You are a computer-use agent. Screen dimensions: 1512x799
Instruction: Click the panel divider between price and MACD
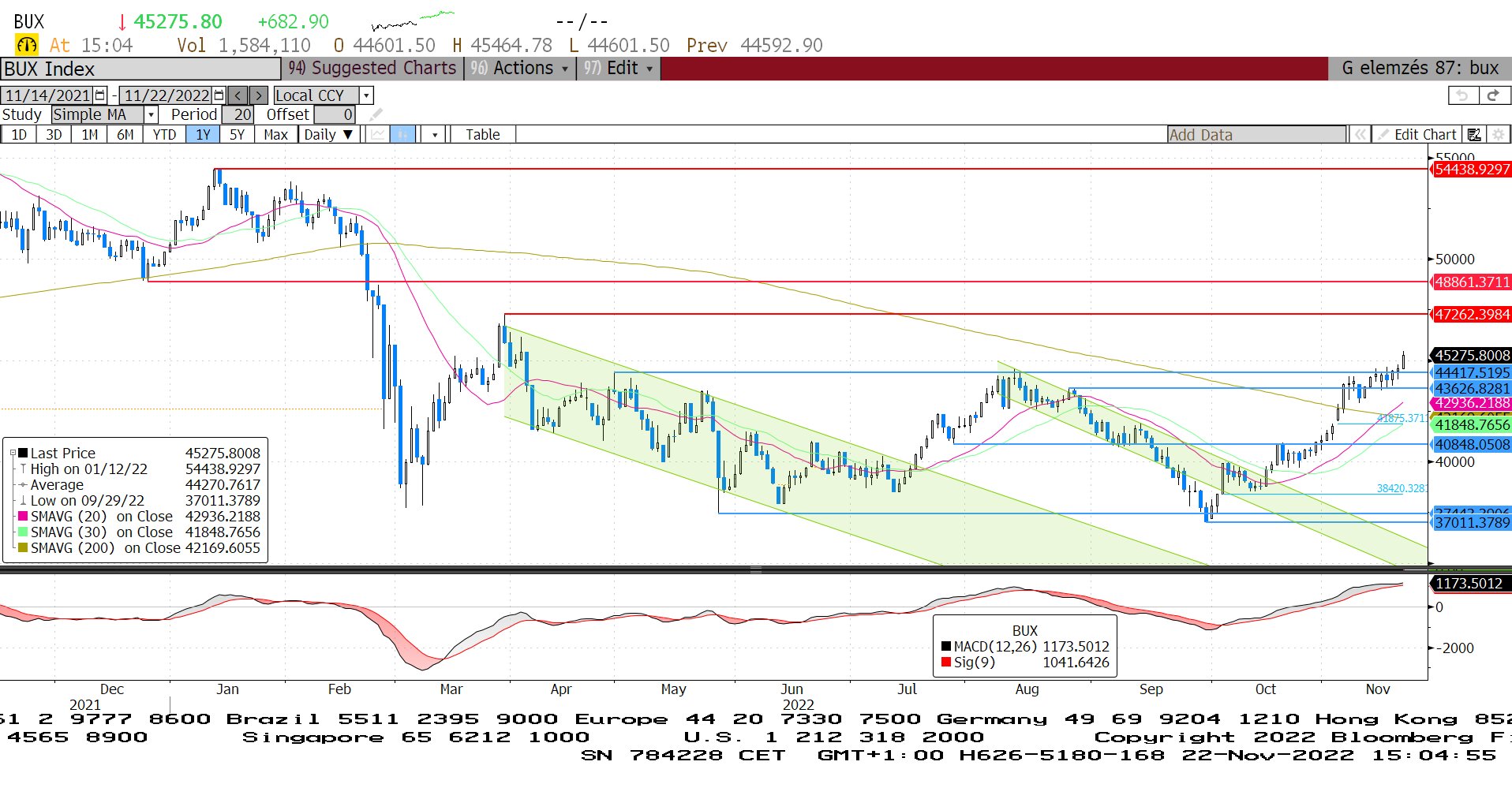coord(755,569)
